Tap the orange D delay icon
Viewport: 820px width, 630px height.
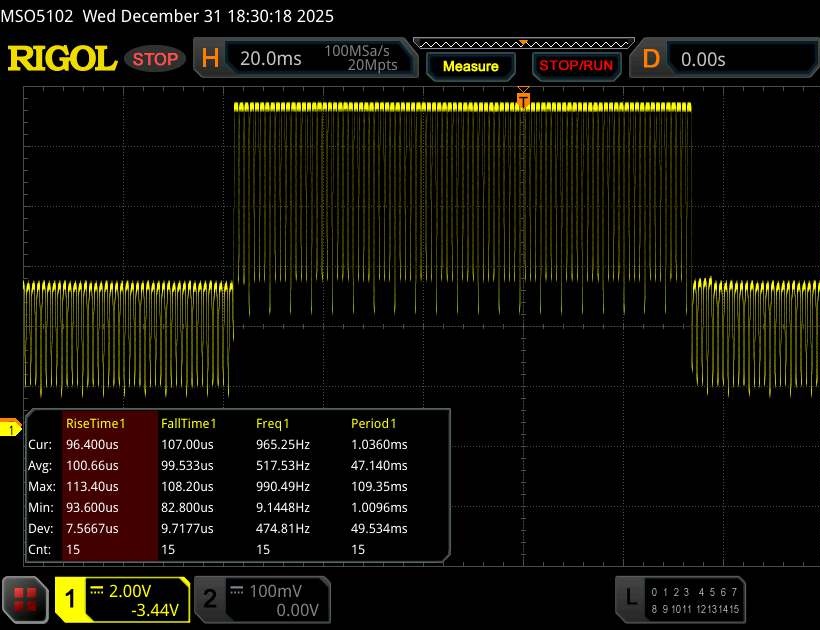click(651, 59)
